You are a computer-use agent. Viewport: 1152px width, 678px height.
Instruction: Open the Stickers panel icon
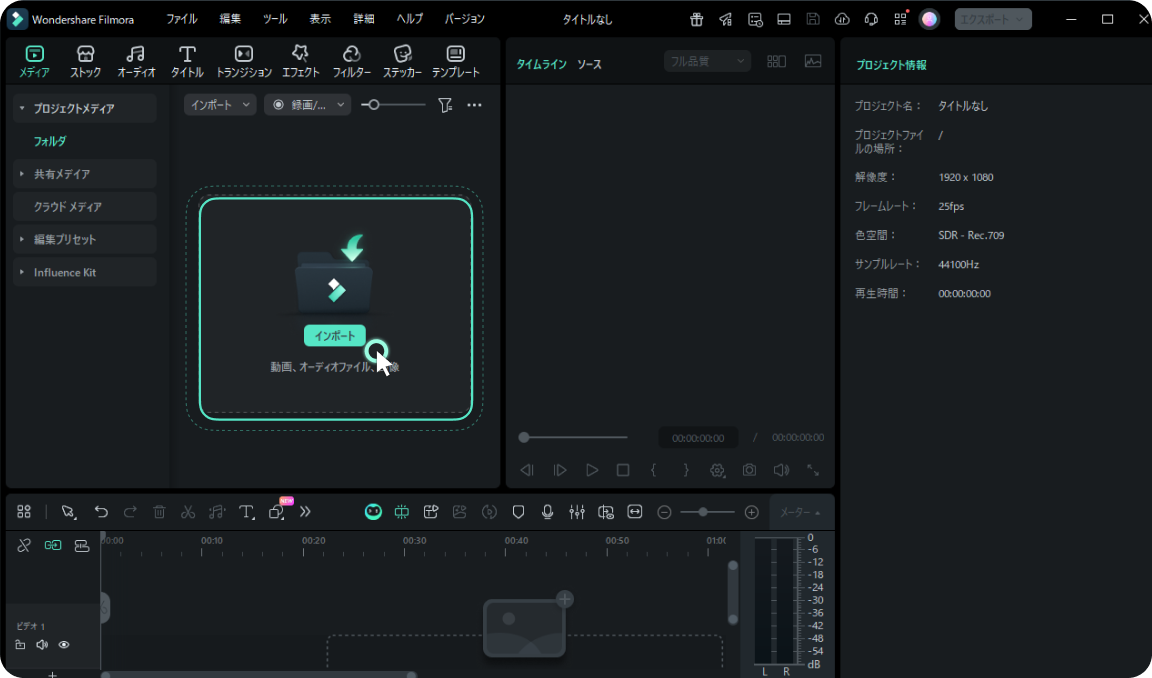402,61
